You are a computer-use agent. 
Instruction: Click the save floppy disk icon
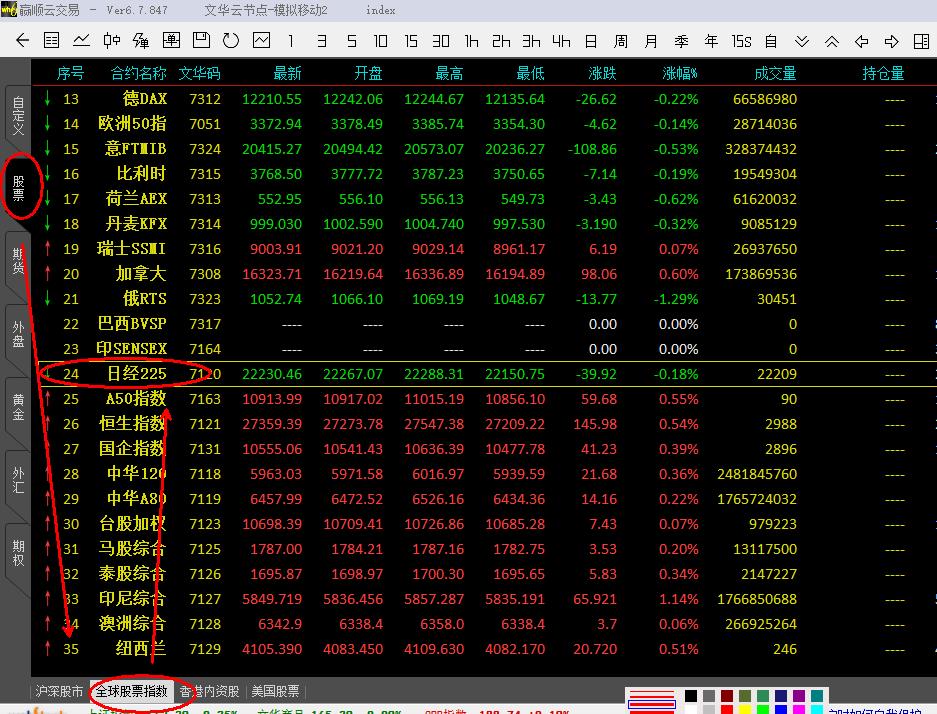point(201,41)
